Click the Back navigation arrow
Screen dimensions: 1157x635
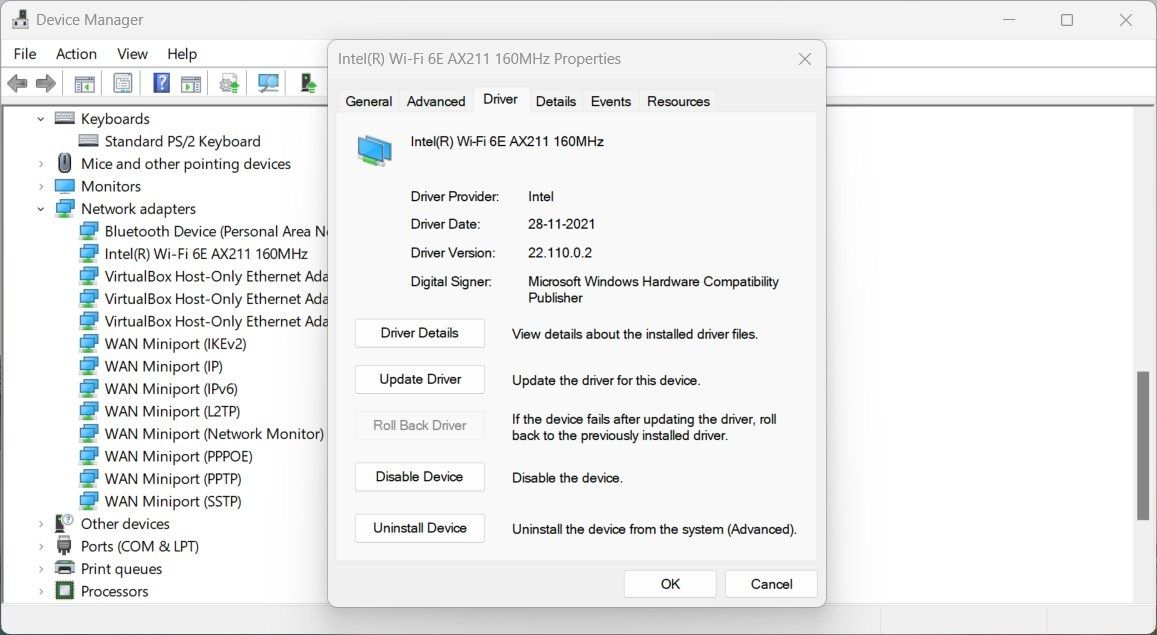[x=16, y=83]
